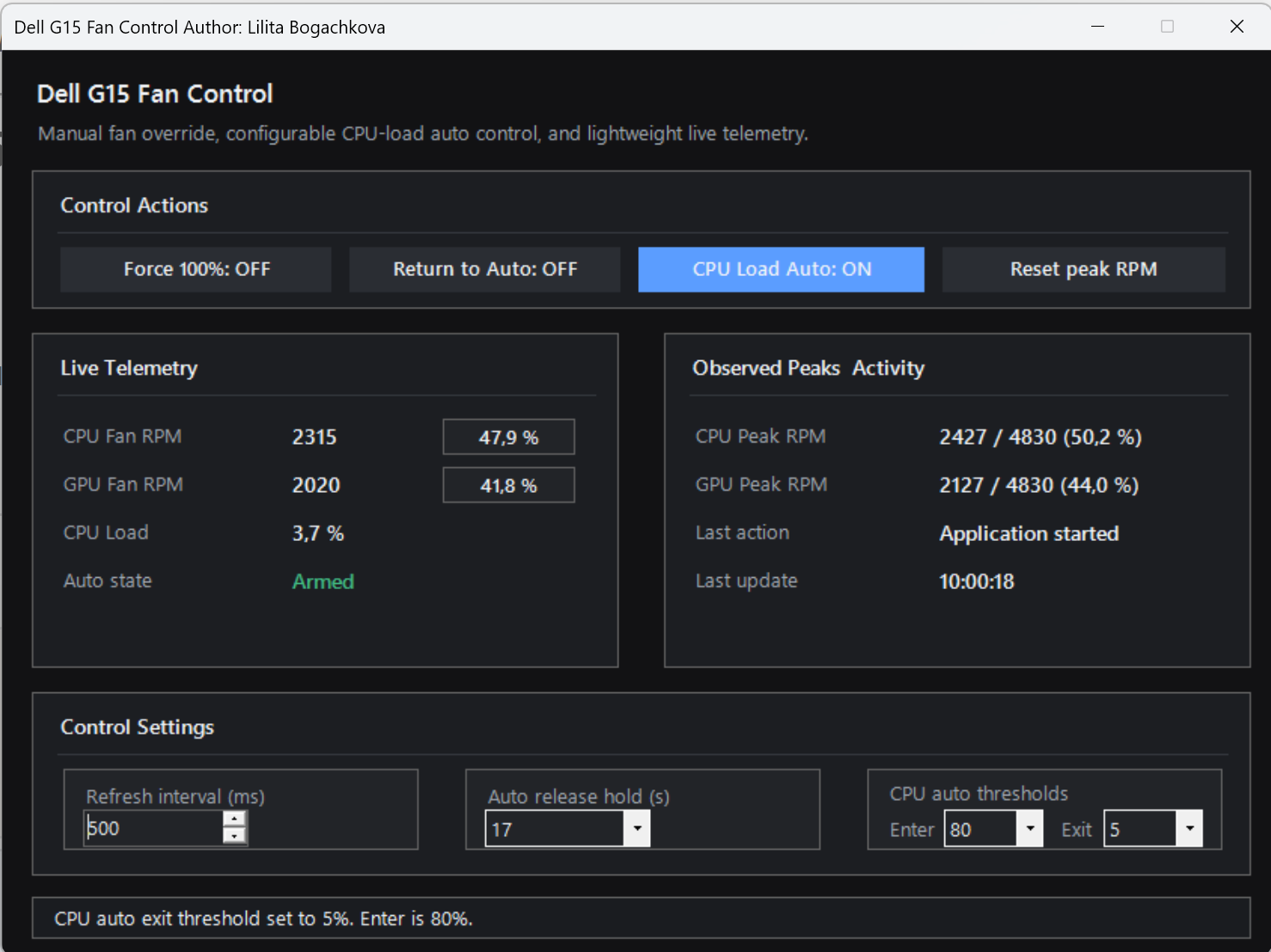The width and height of the screenshot is (1271, 952).
Task: Click the CPU Fan RPM value 2315
Action: click(x=315, y=437)
